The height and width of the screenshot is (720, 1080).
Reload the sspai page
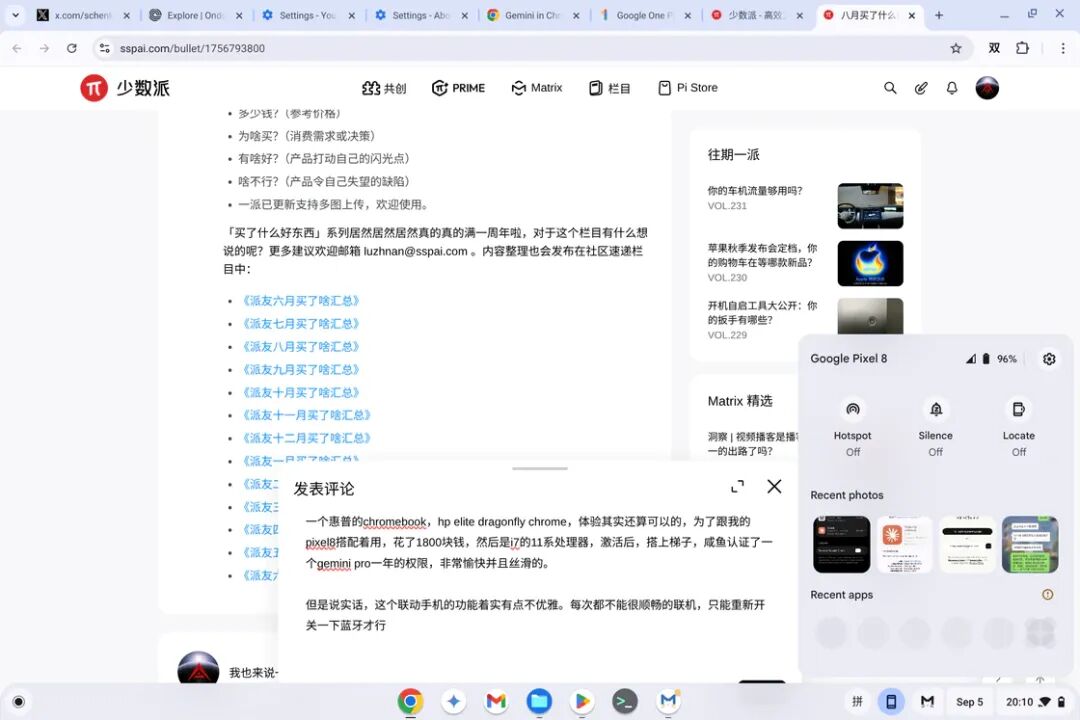coord(72,48)
